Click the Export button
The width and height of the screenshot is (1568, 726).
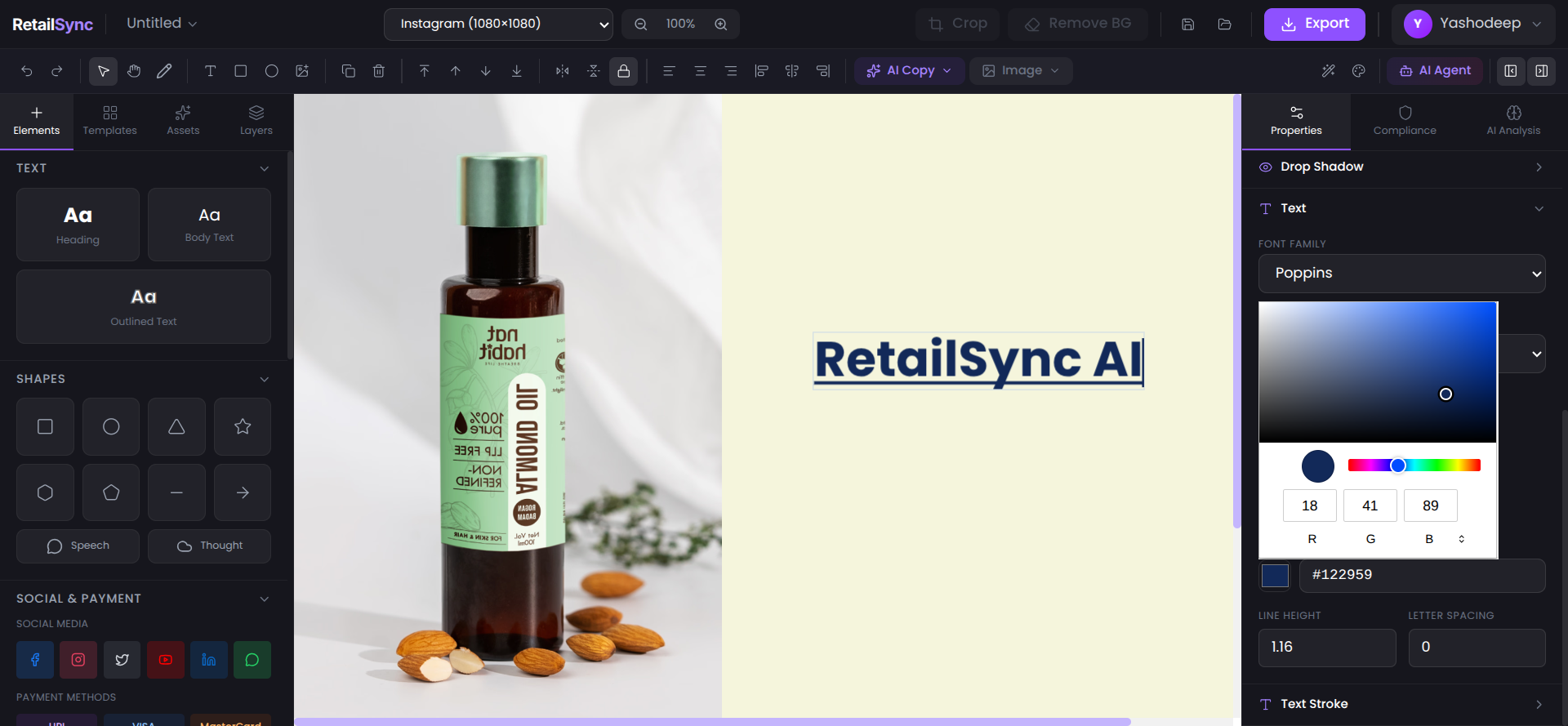point(1315,24)
